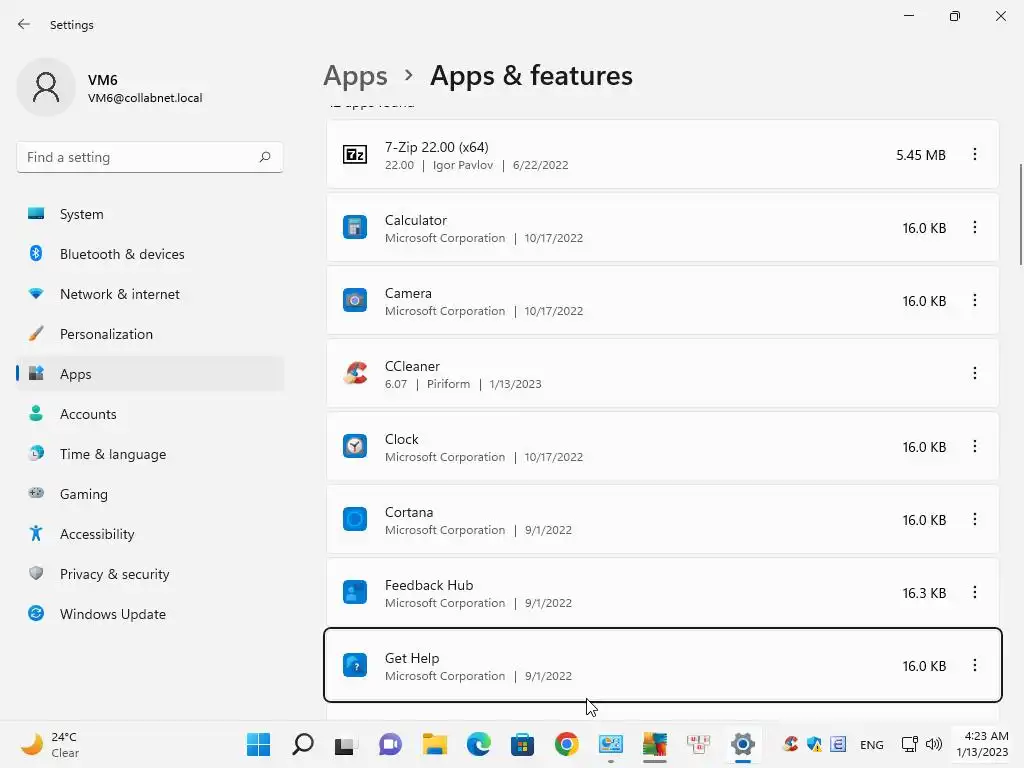
Task: Open Time & language settings
Action: [150, 454]
